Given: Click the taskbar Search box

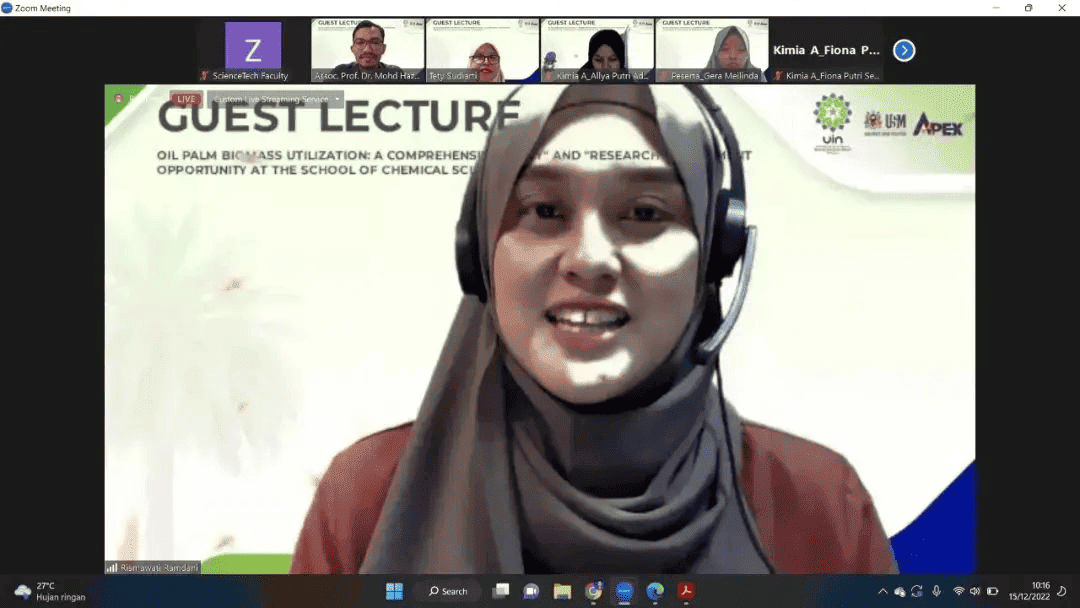Looking at the screenshot, I should (x=448, y=591).
